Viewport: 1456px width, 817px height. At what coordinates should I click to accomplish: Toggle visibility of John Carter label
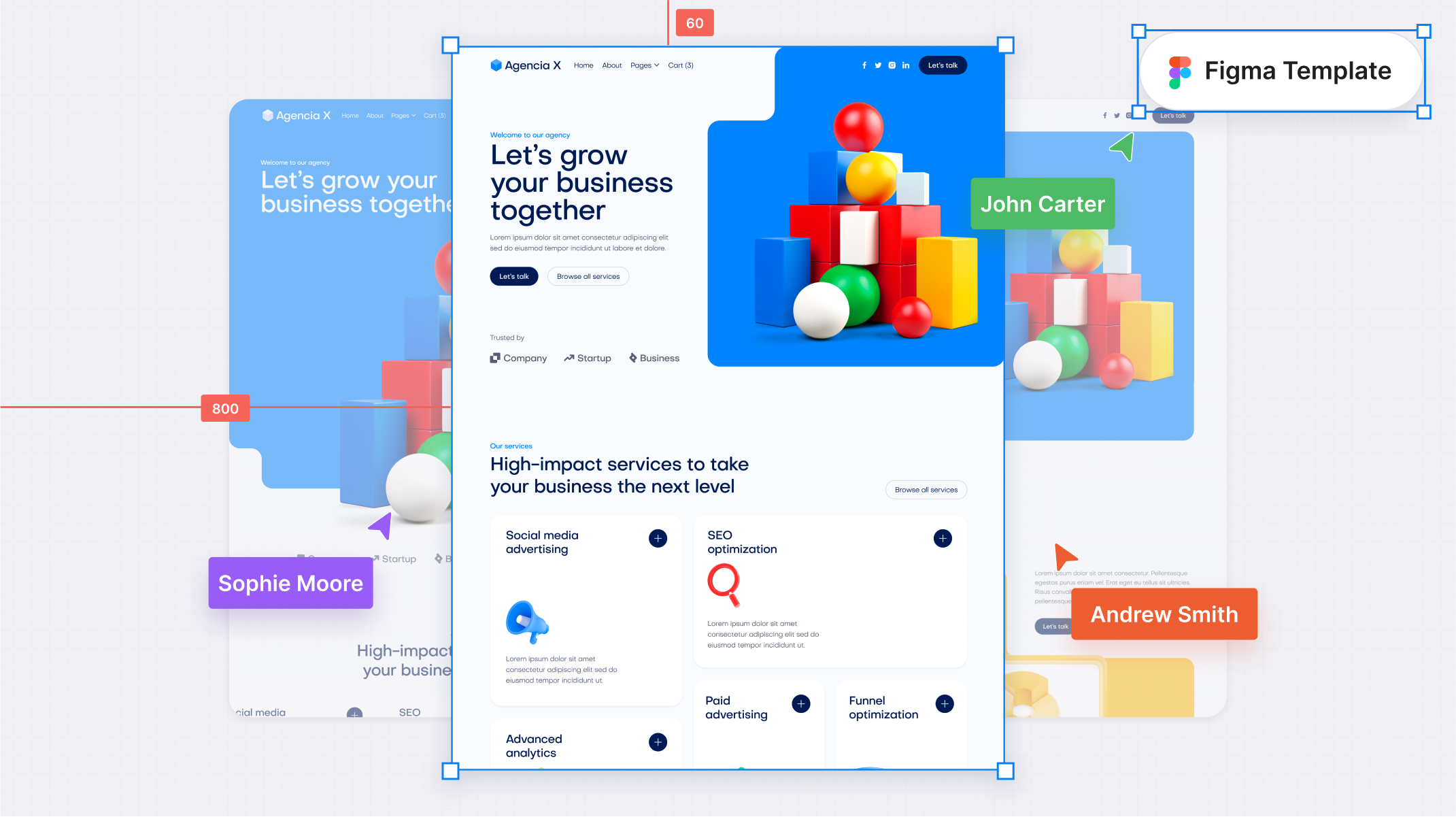pyautogui.click(x=1044, y=203)
